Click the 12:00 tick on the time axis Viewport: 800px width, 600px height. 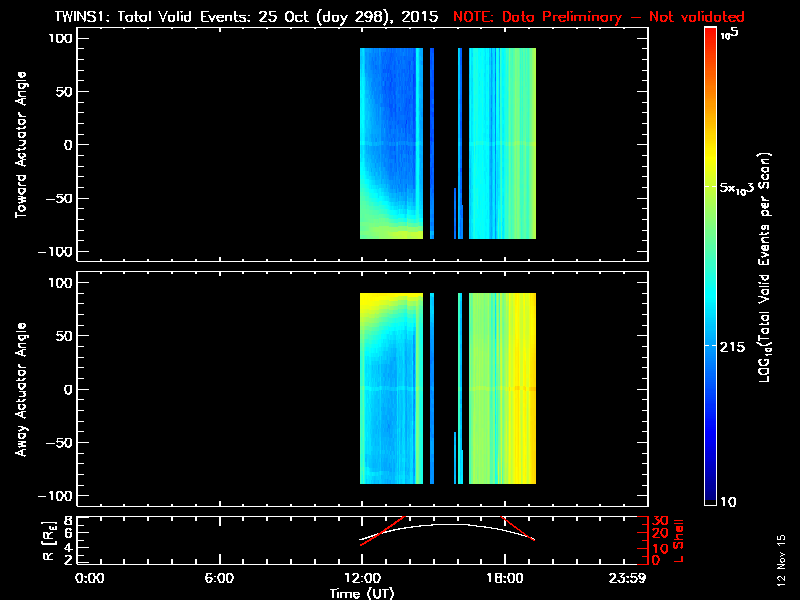click(361, 578)
